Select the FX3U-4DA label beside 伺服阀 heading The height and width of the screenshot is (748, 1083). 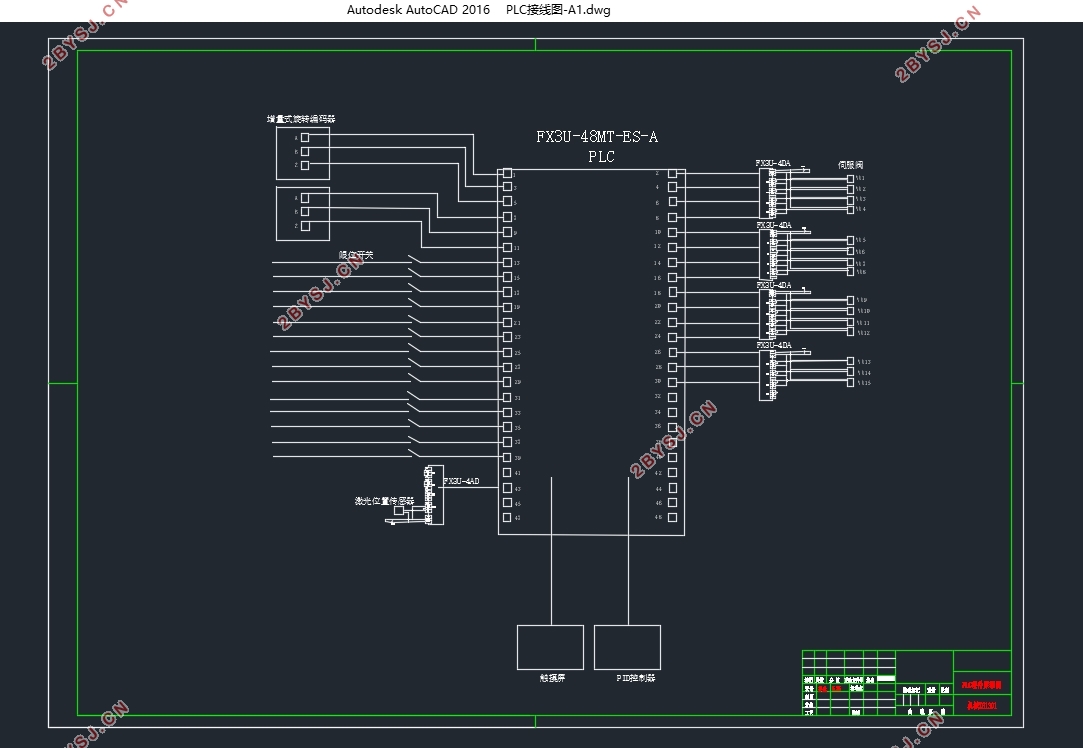point(773,163)
